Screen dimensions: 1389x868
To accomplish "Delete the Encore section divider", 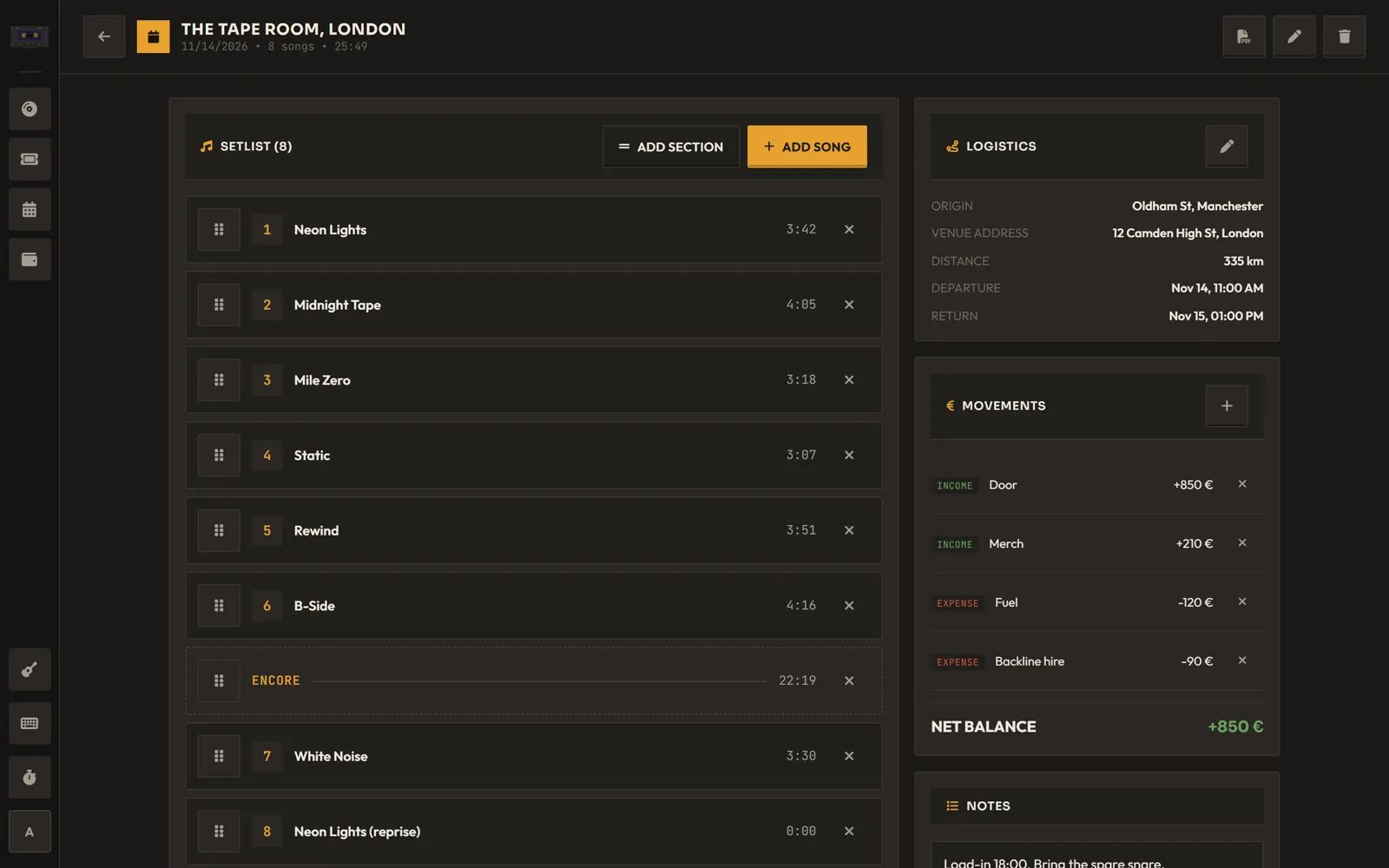I will [x=849, y=681].
